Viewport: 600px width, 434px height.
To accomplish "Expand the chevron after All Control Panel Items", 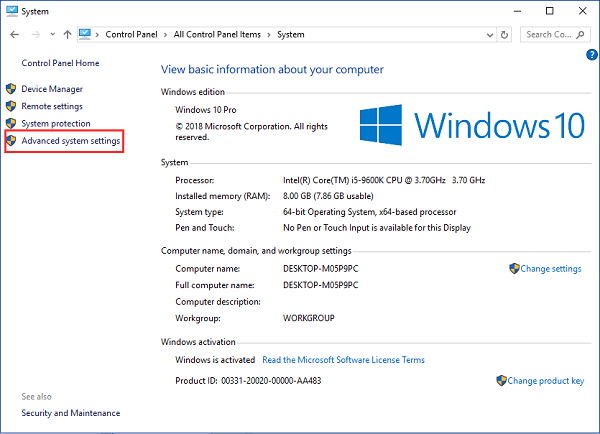I will (269, 35).
